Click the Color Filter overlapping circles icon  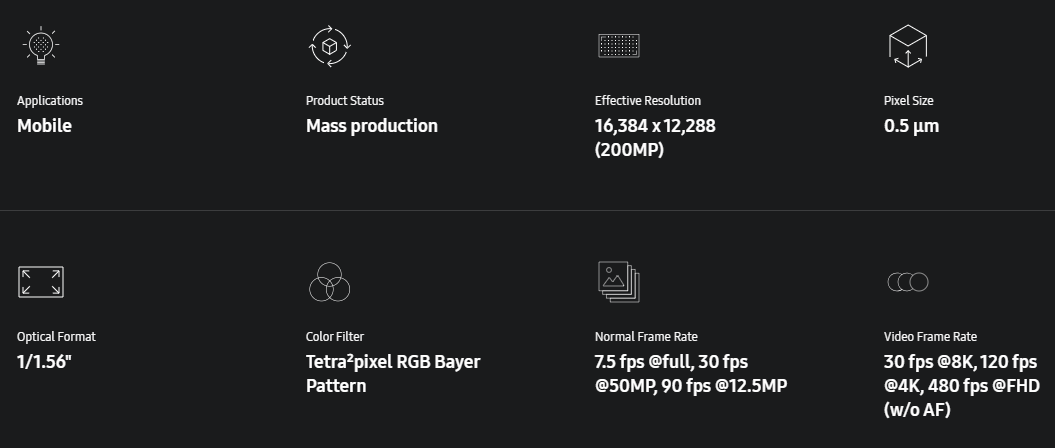click(328, 282)
